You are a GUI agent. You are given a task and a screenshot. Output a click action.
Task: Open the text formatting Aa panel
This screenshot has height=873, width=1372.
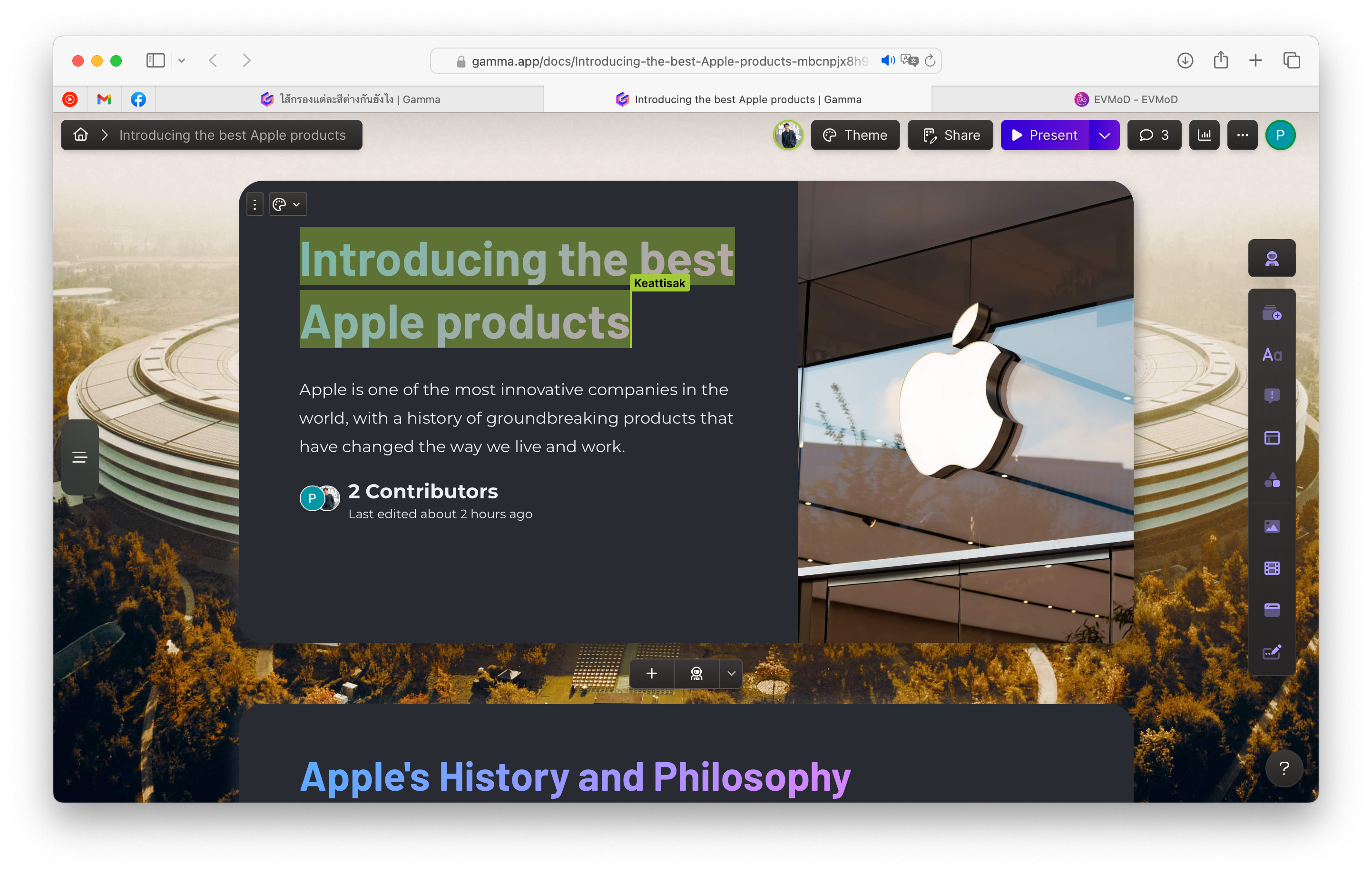[1271, 354]
